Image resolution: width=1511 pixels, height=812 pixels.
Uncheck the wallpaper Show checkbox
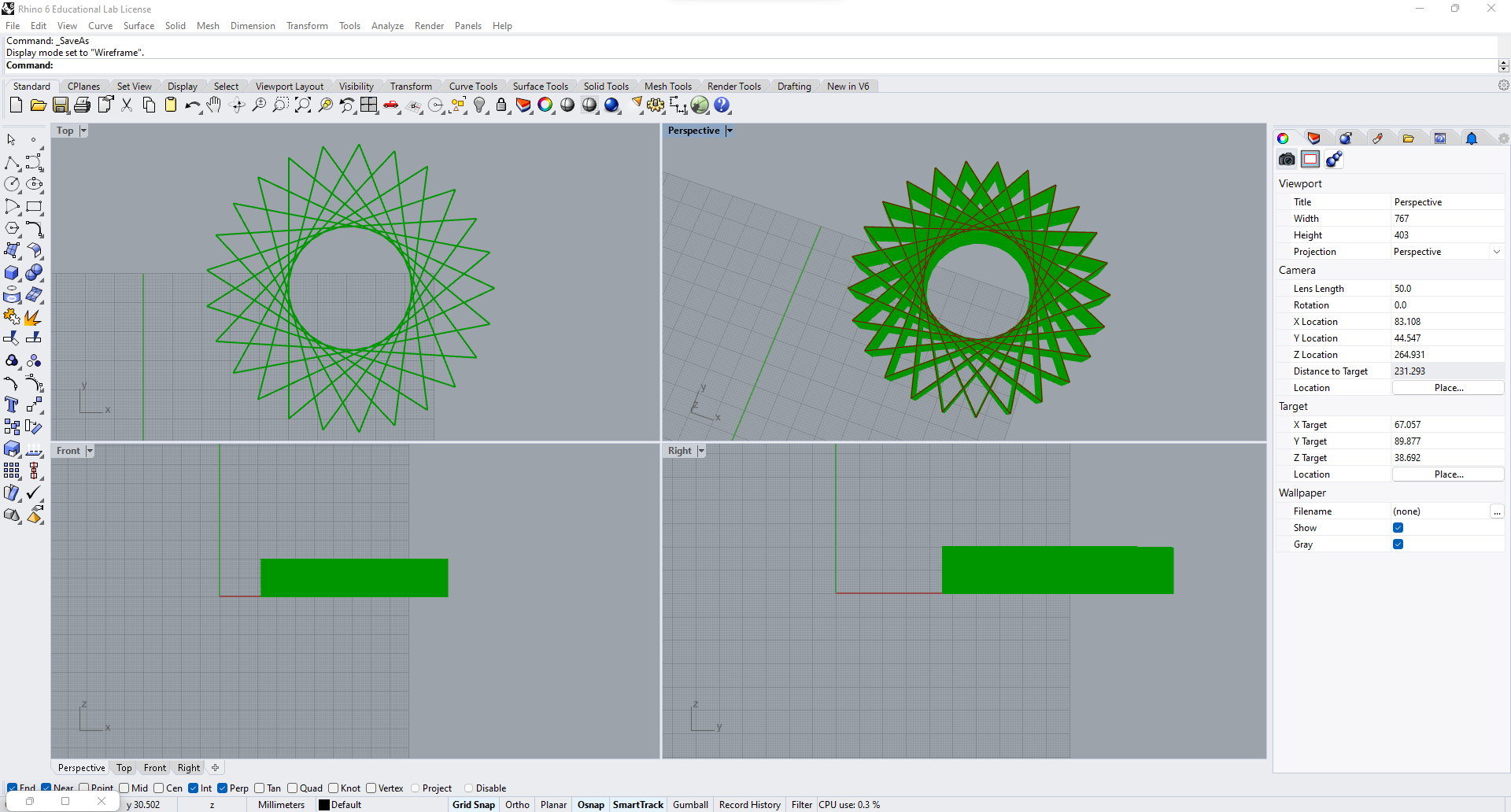1398,528
